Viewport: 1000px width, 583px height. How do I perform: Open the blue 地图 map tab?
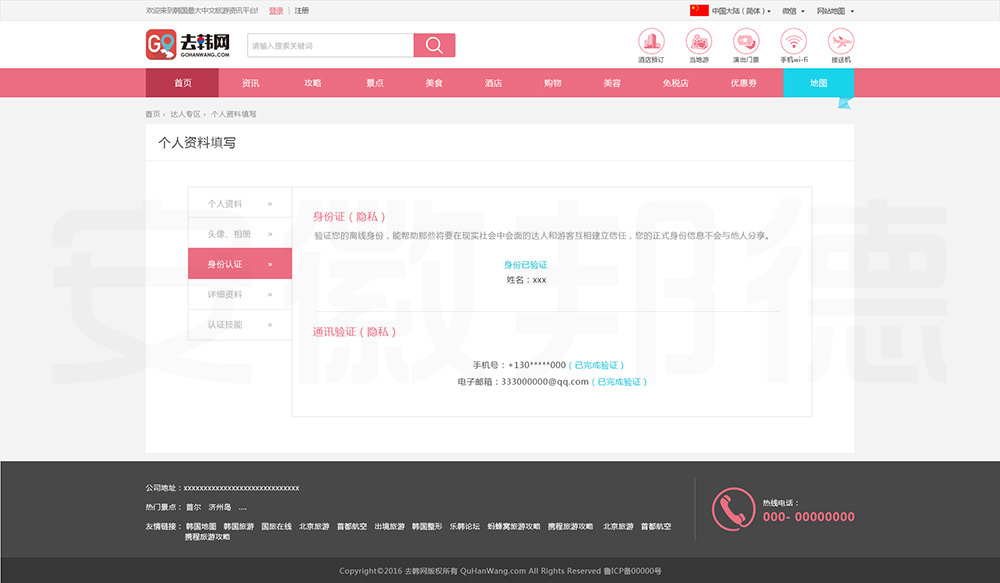click(818, 83)
